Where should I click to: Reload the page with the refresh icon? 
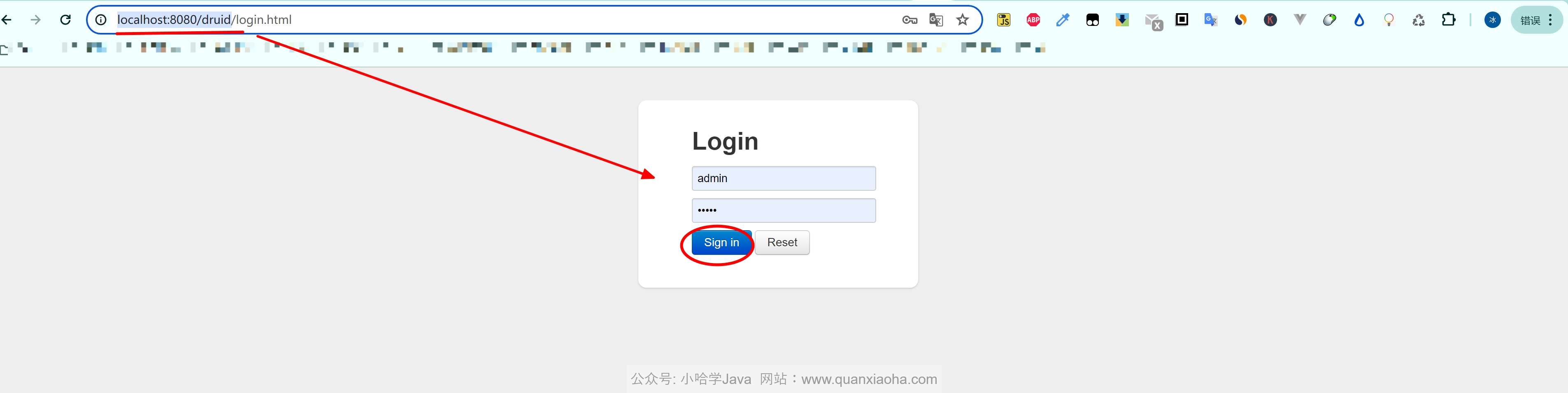coord(66,20)
